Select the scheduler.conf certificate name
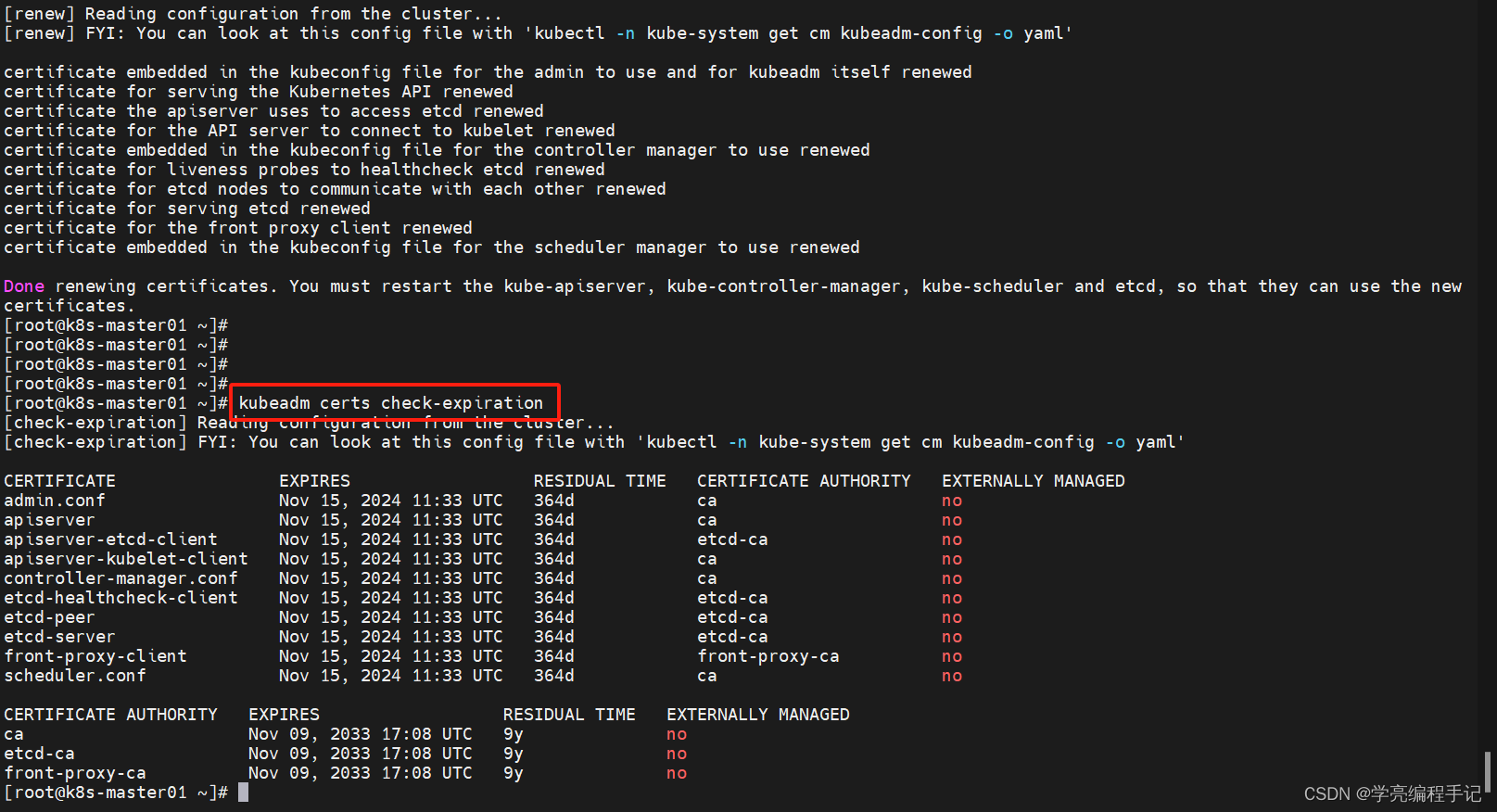The image size is (1497, 812). pyautogui.click(x=75, y=676)
